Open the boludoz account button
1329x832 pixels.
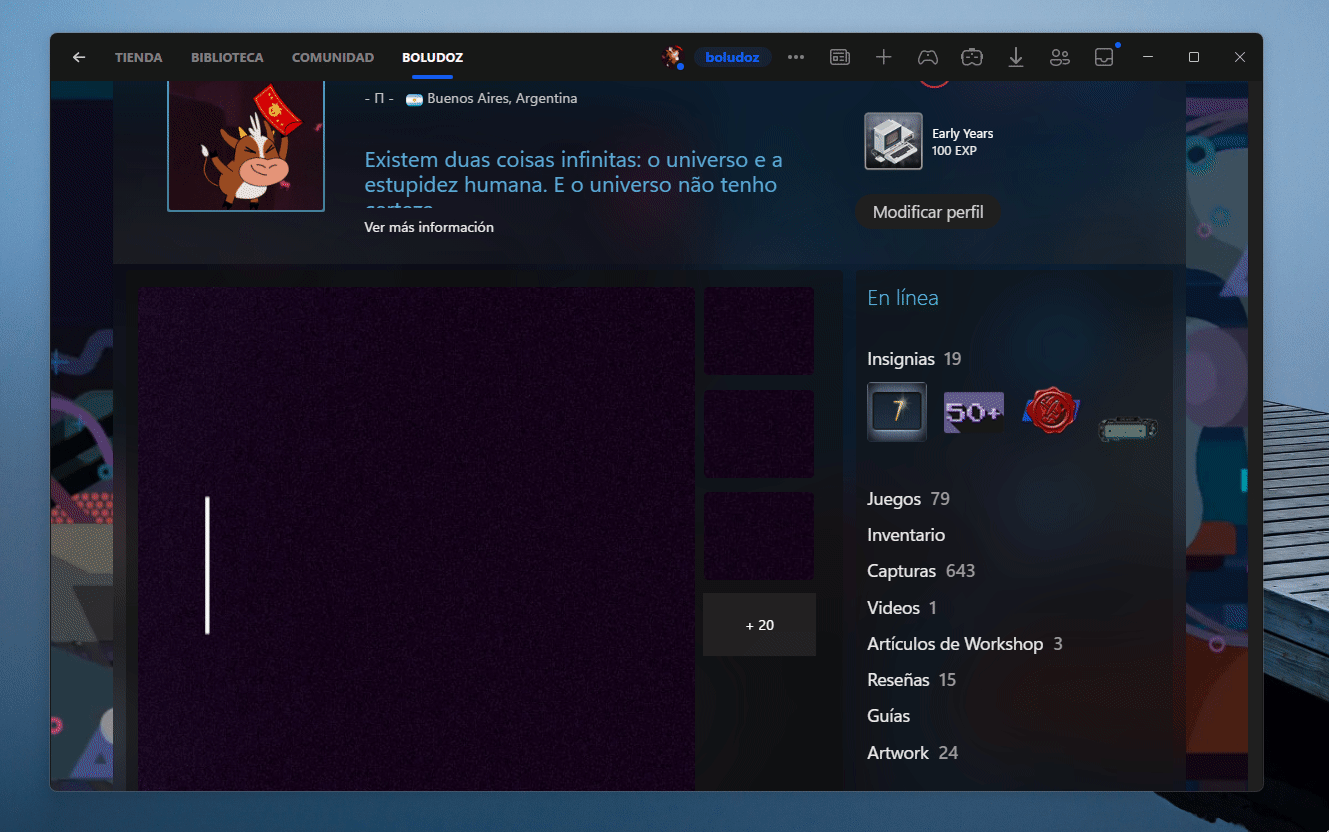(732, 57)
